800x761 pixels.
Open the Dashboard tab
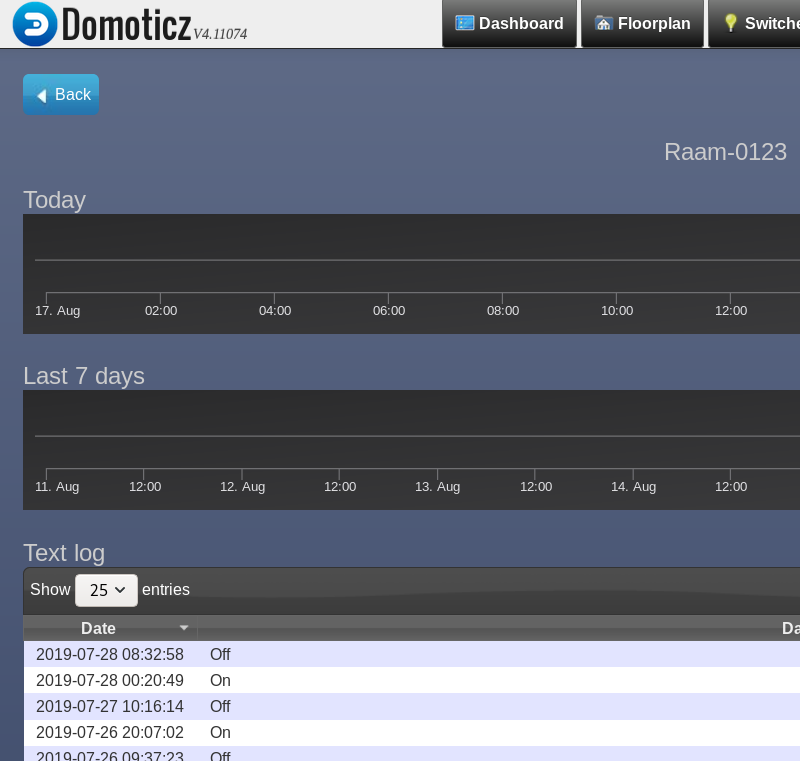click(x=509, y=23)
